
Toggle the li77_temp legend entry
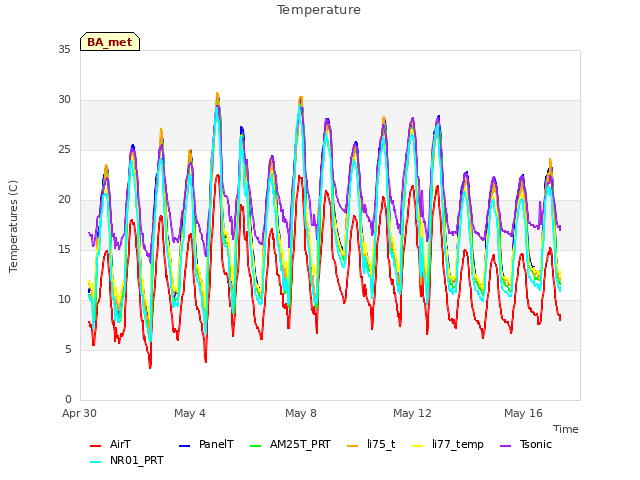tap(448, 444)
